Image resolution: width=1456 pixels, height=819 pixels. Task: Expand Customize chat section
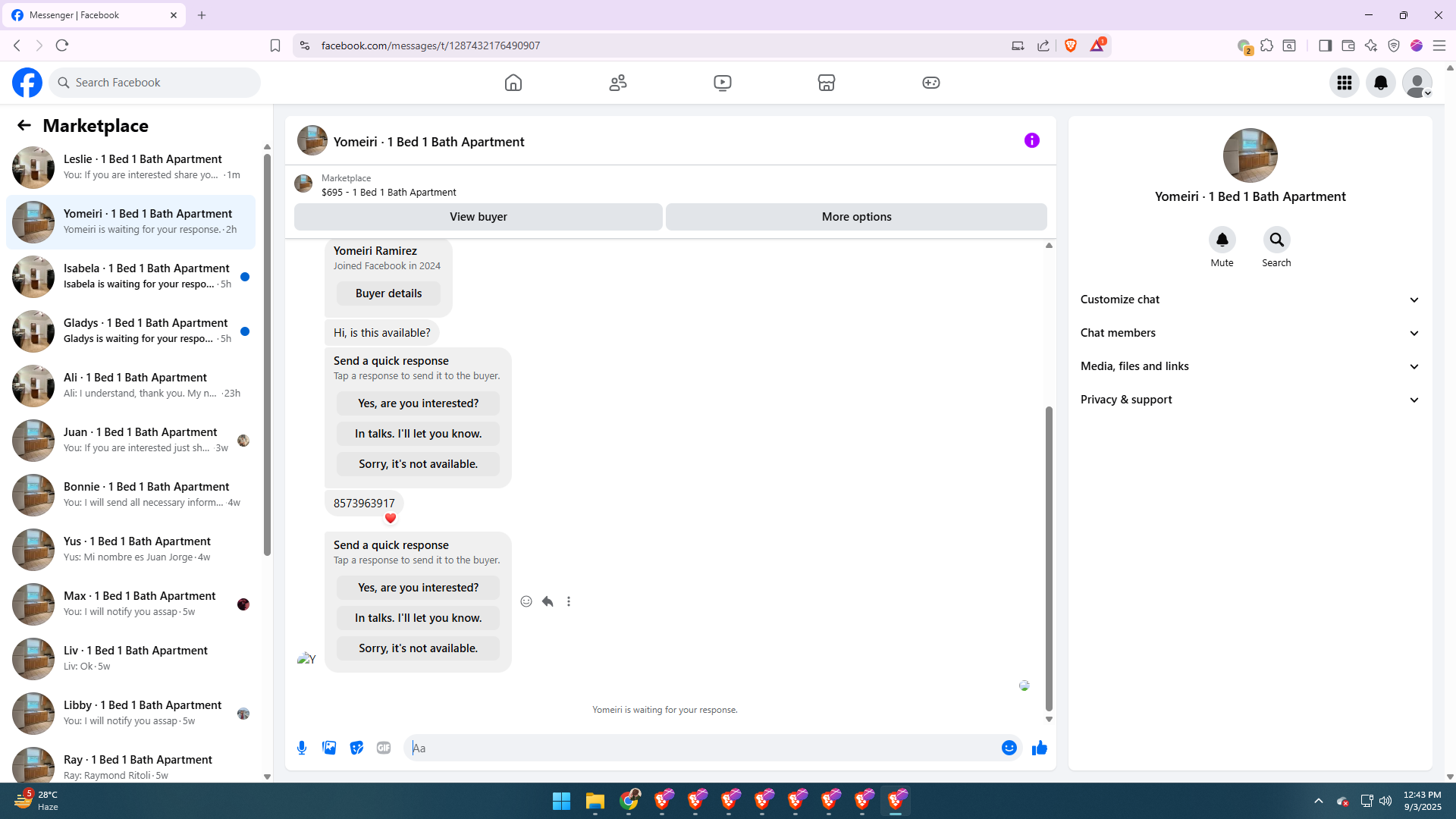[1250, 300]
